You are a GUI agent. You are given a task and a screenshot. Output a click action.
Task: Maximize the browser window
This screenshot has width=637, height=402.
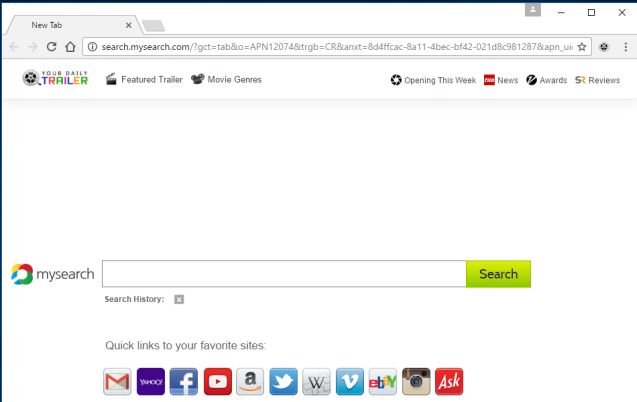pos(592,13)
